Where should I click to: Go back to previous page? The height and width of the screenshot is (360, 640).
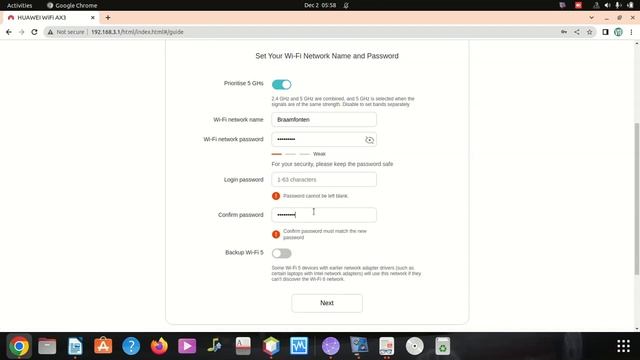(9, 32)
